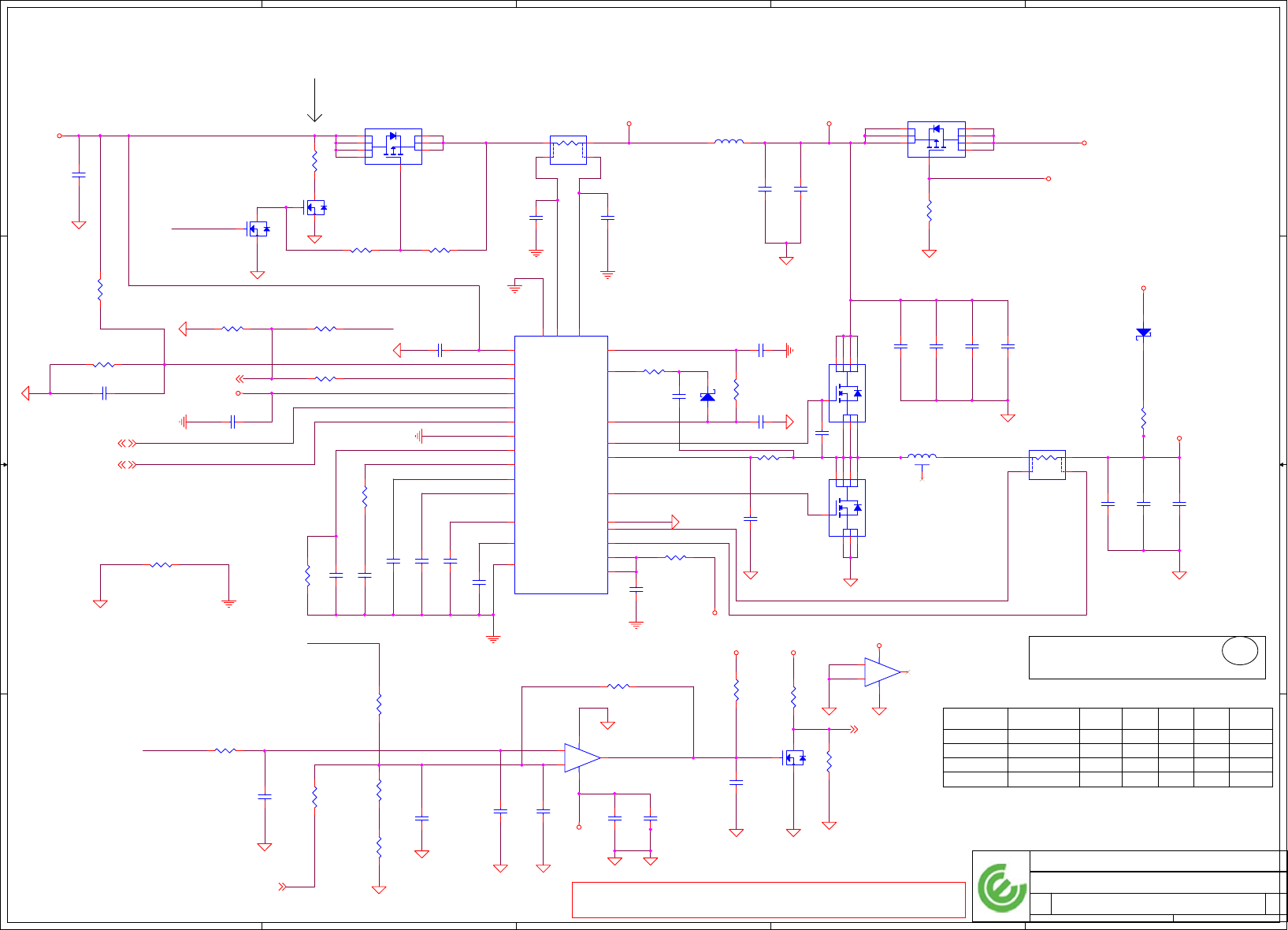Click the empty red-outlined note box
The width and height of the screenshot is (1288, 930).
[768, 900]
